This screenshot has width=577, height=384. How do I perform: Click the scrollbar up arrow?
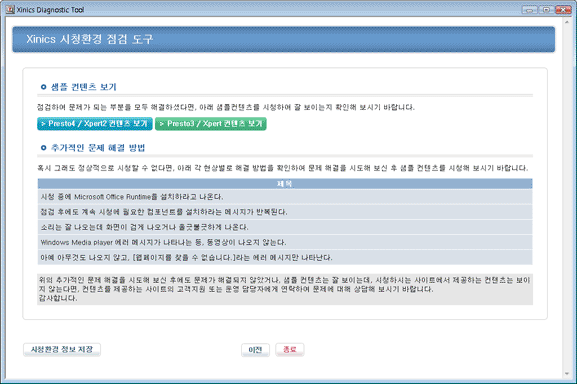pos(567,22)
